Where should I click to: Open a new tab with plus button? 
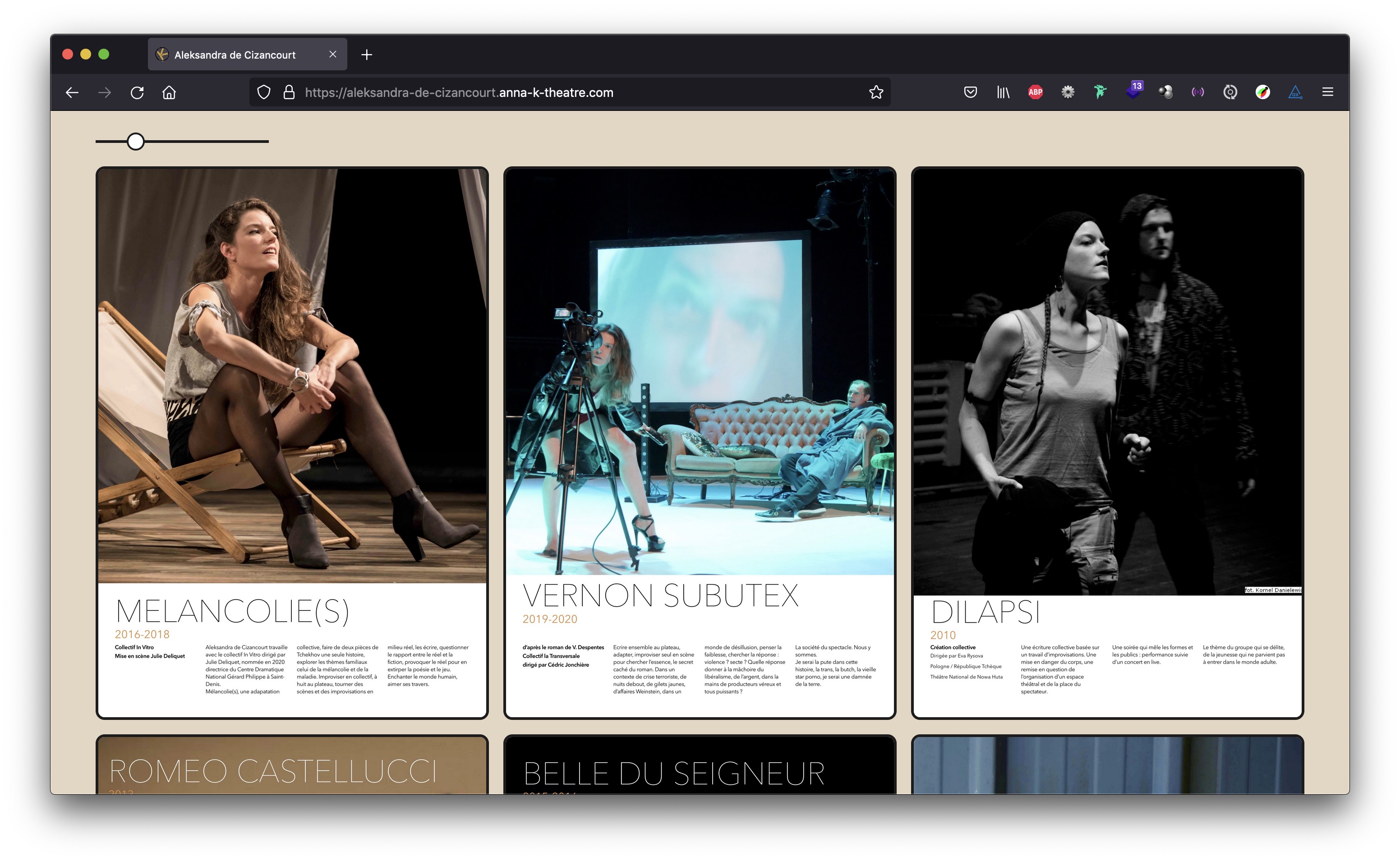tap(367, 55)
